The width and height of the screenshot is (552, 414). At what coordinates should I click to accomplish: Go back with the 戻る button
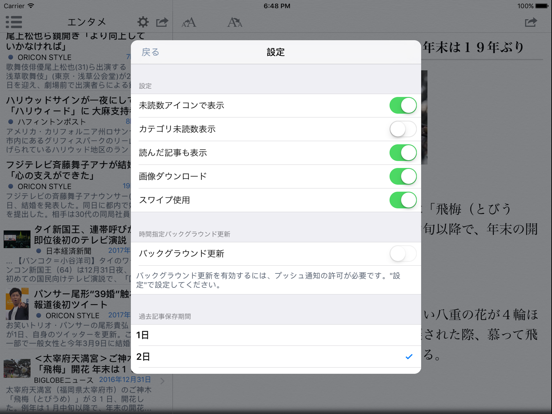click(150, 52)
